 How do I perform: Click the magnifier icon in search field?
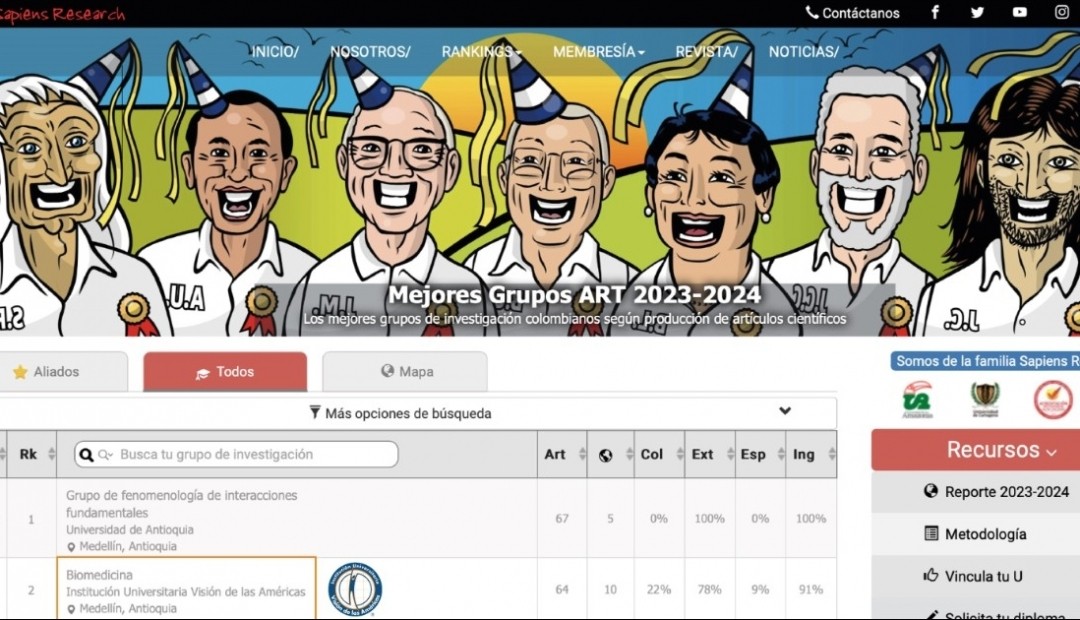point(86,455)
